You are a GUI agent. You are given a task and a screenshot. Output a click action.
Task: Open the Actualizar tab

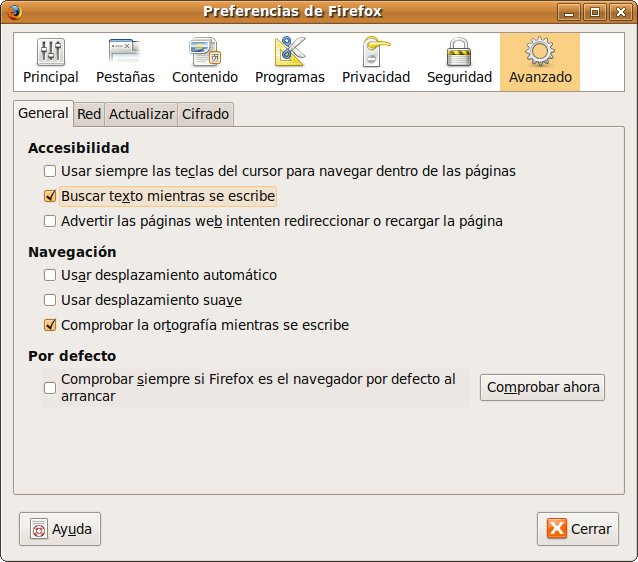tap(141, 114)
